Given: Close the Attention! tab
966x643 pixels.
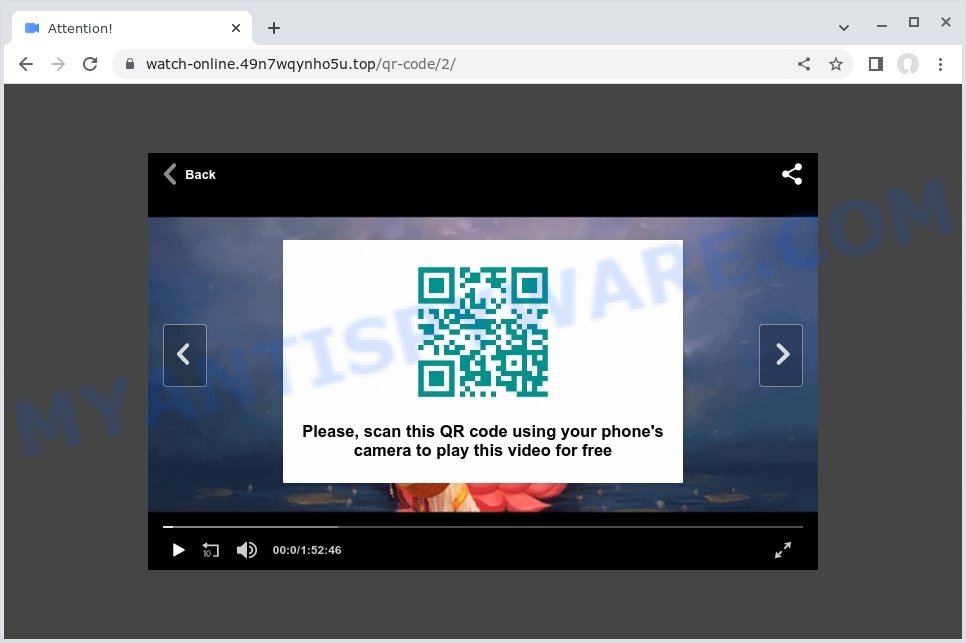Looking at the screenshot, I should click(x=236, y=28).
